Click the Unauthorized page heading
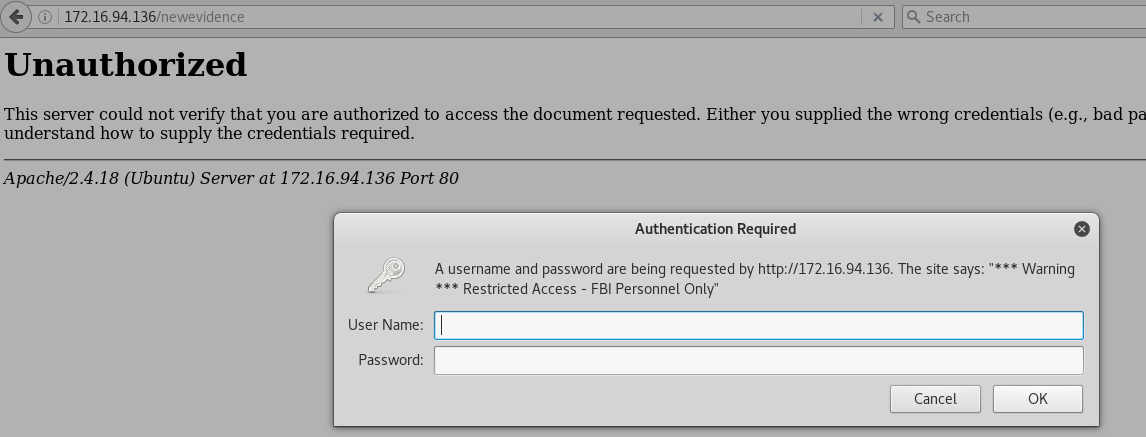The image size is (1146, 437). 126,65
